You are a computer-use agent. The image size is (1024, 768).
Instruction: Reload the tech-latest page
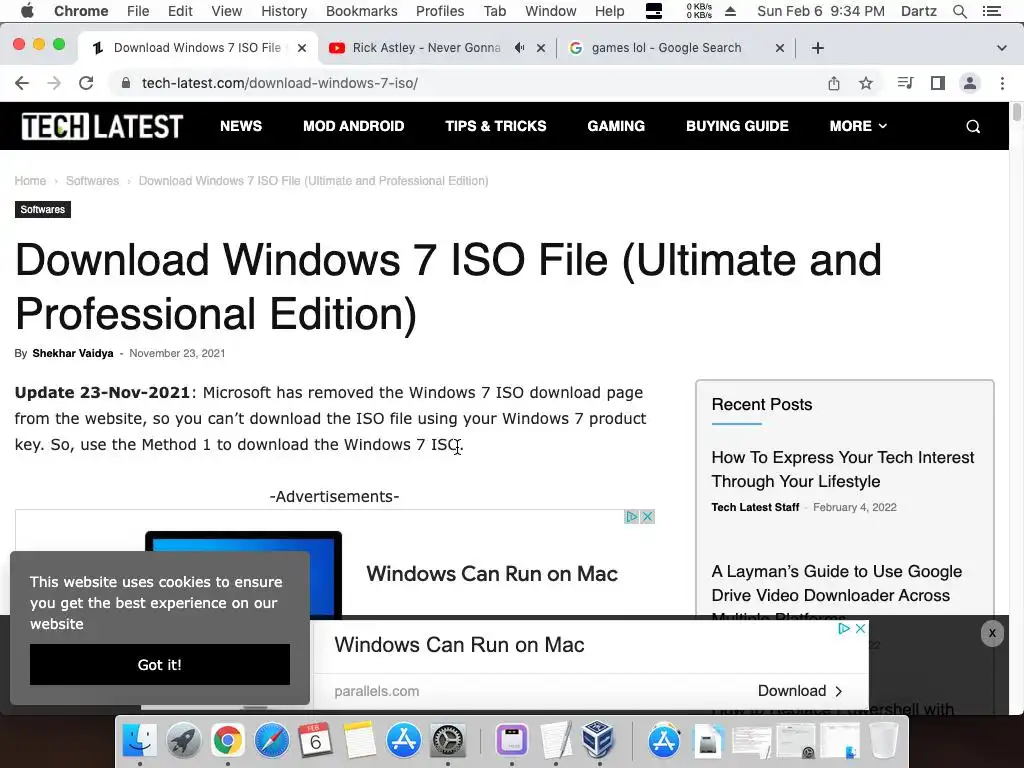pos(86,83)
